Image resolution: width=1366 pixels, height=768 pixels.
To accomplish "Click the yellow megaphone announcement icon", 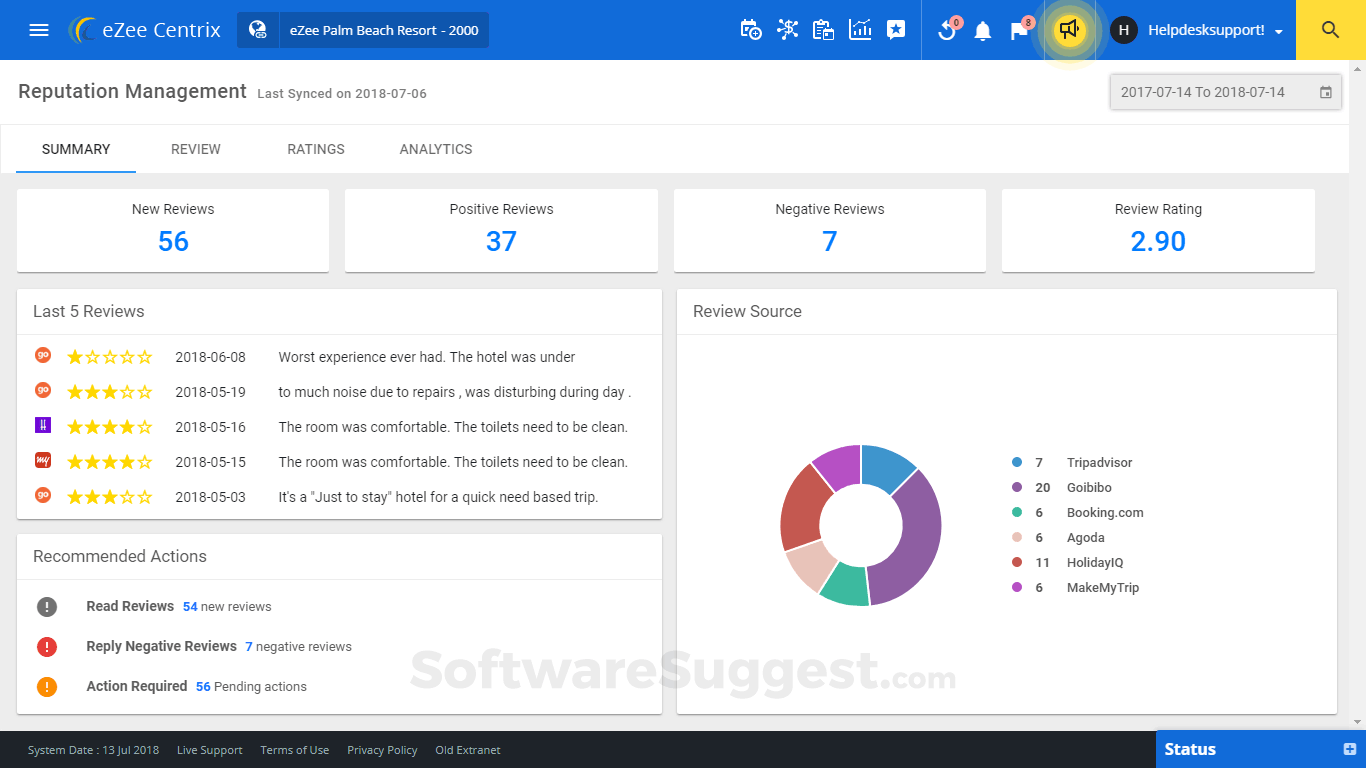I will (1069, 30).
